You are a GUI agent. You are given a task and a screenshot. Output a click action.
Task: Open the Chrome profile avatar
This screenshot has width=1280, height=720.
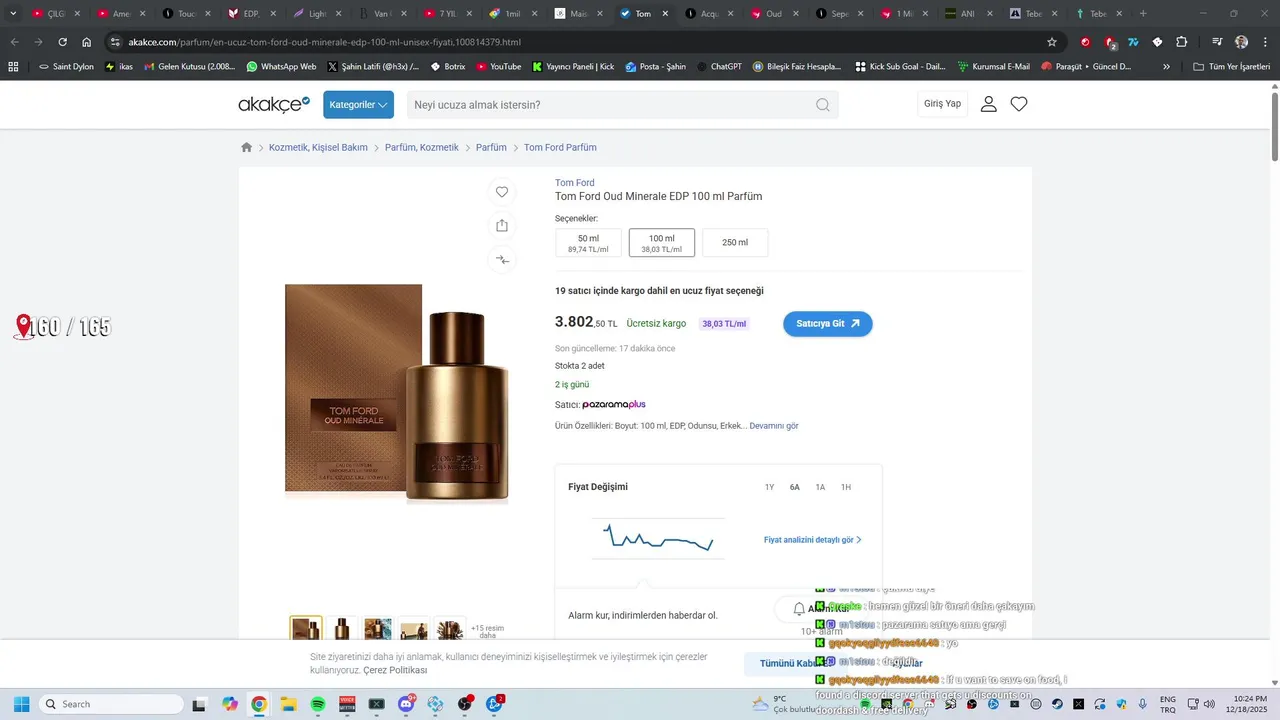1241,42
